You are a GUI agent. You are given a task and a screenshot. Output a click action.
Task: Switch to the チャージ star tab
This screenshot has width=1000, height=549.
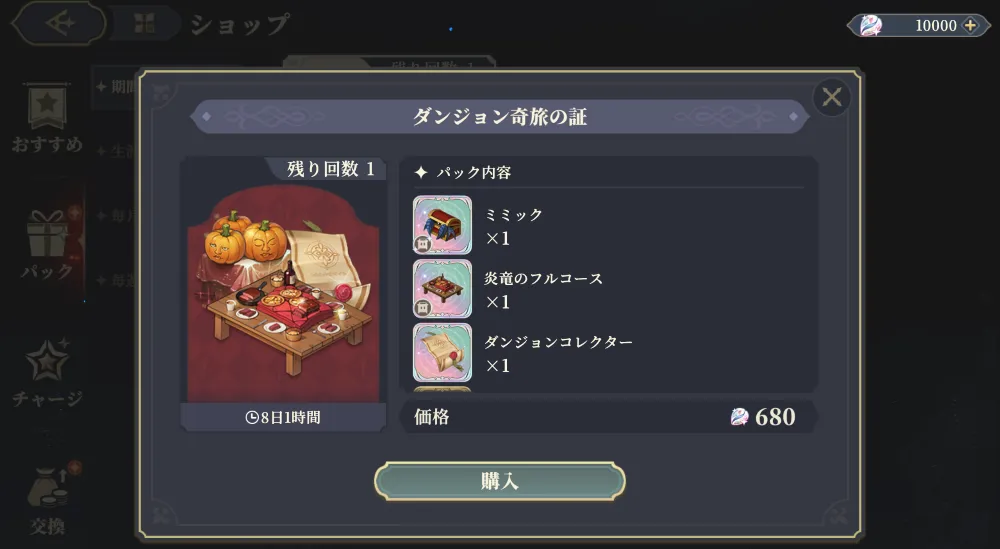(47, 373)
